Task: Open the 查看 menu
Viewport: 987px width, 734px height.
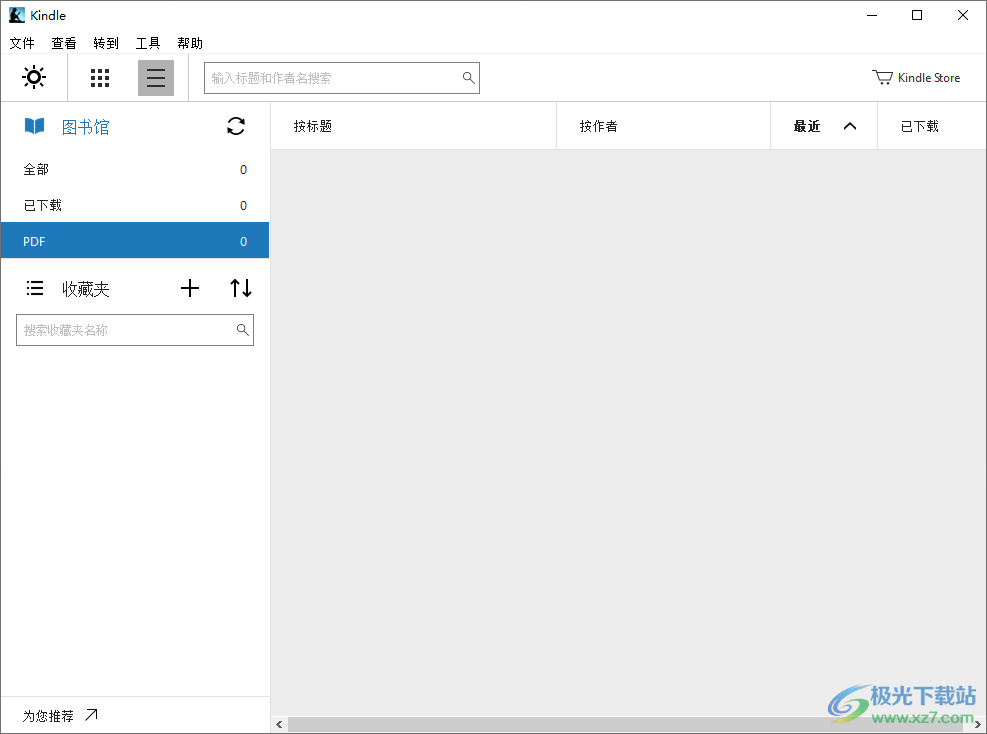Action: click(64, 43)
